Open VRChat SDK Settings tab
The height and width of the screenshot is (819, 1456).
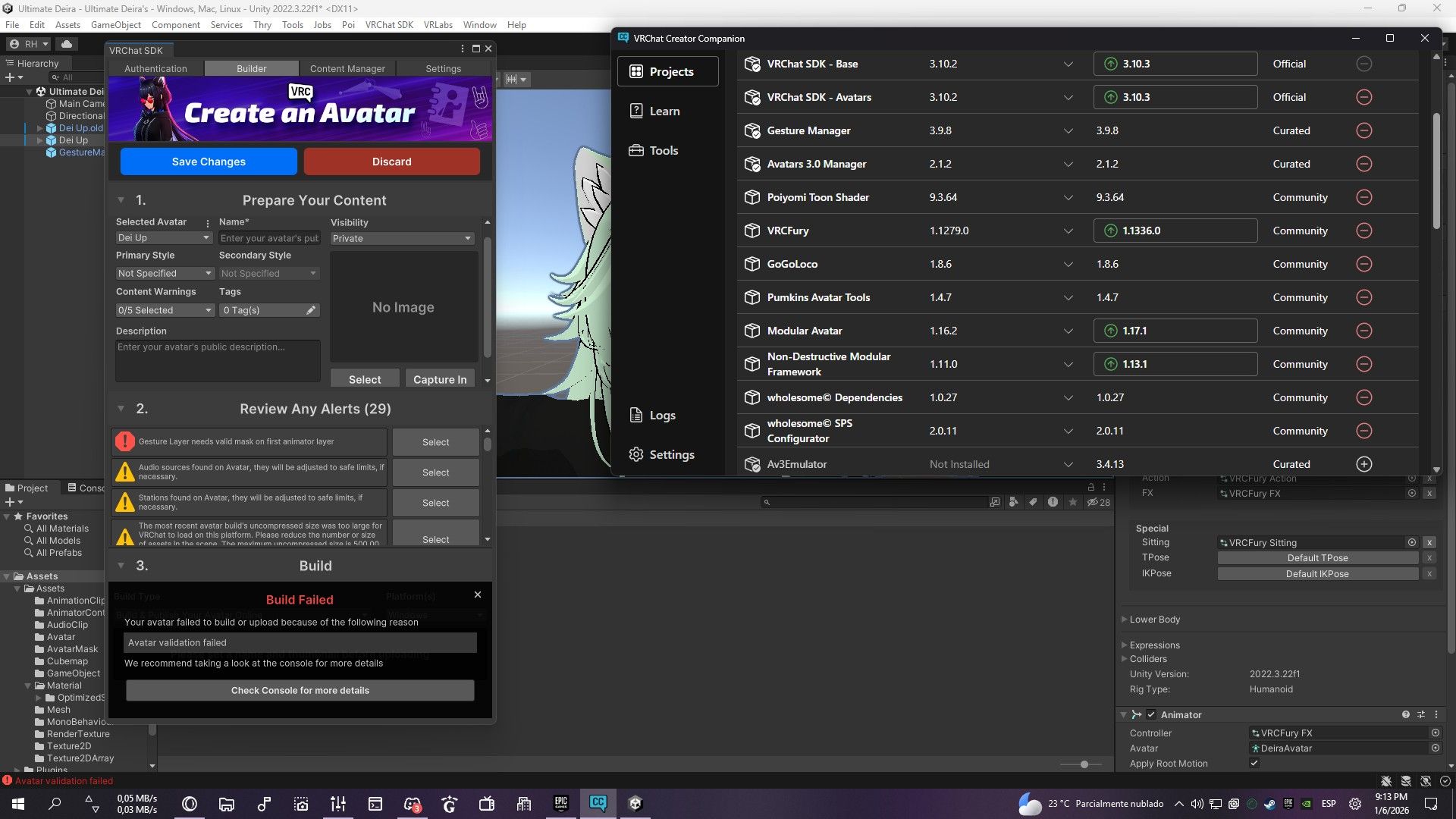tap(443, 68)
